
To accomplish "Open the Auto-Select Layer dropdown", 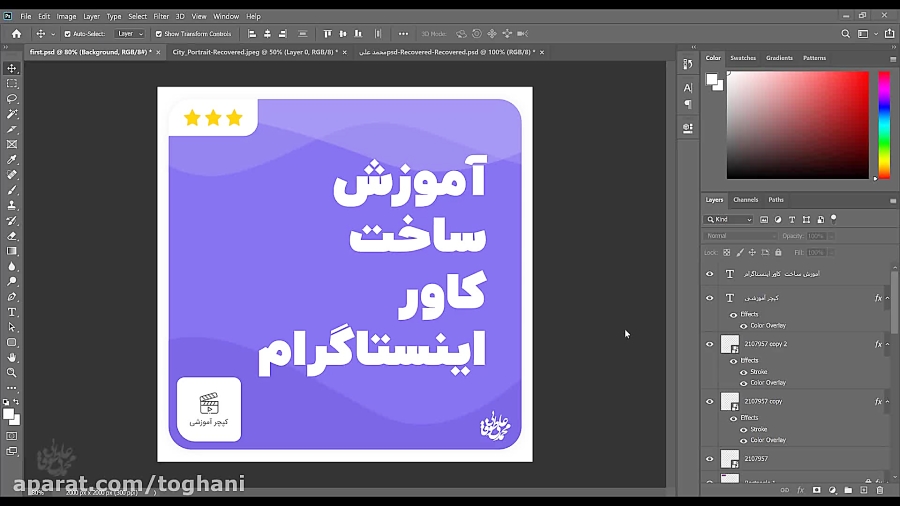I will [x=130, y=34].
